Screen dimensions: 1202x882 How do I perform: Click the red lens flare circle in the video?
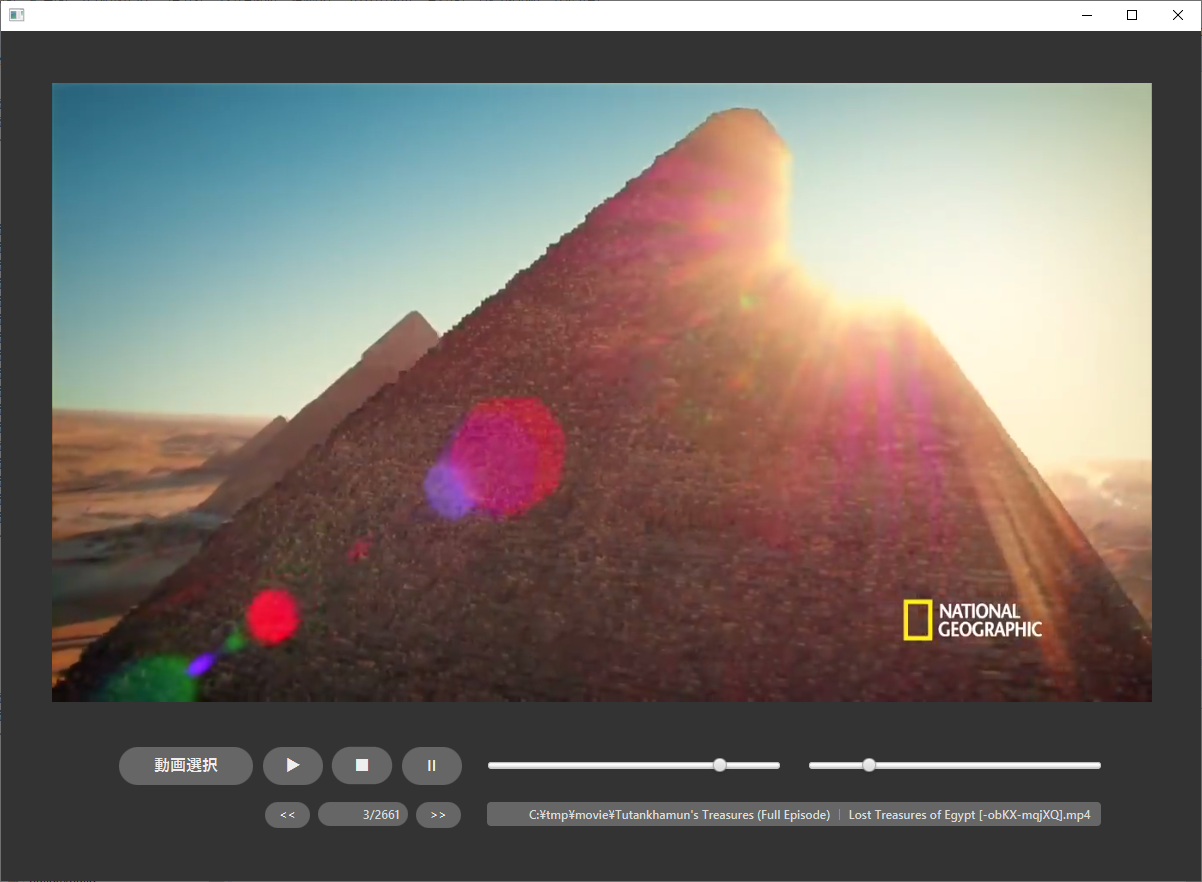273,616
